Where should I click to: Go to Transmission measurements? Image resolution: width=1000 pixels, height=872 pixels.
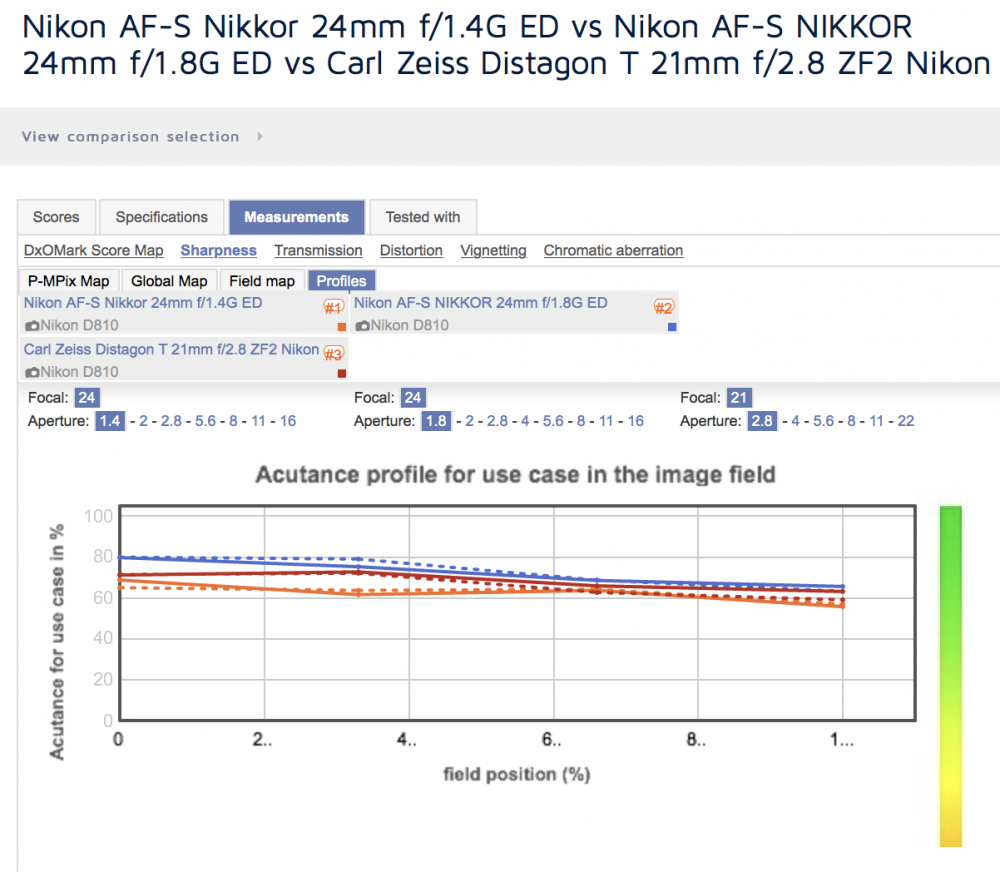click(x=318, y=251)
